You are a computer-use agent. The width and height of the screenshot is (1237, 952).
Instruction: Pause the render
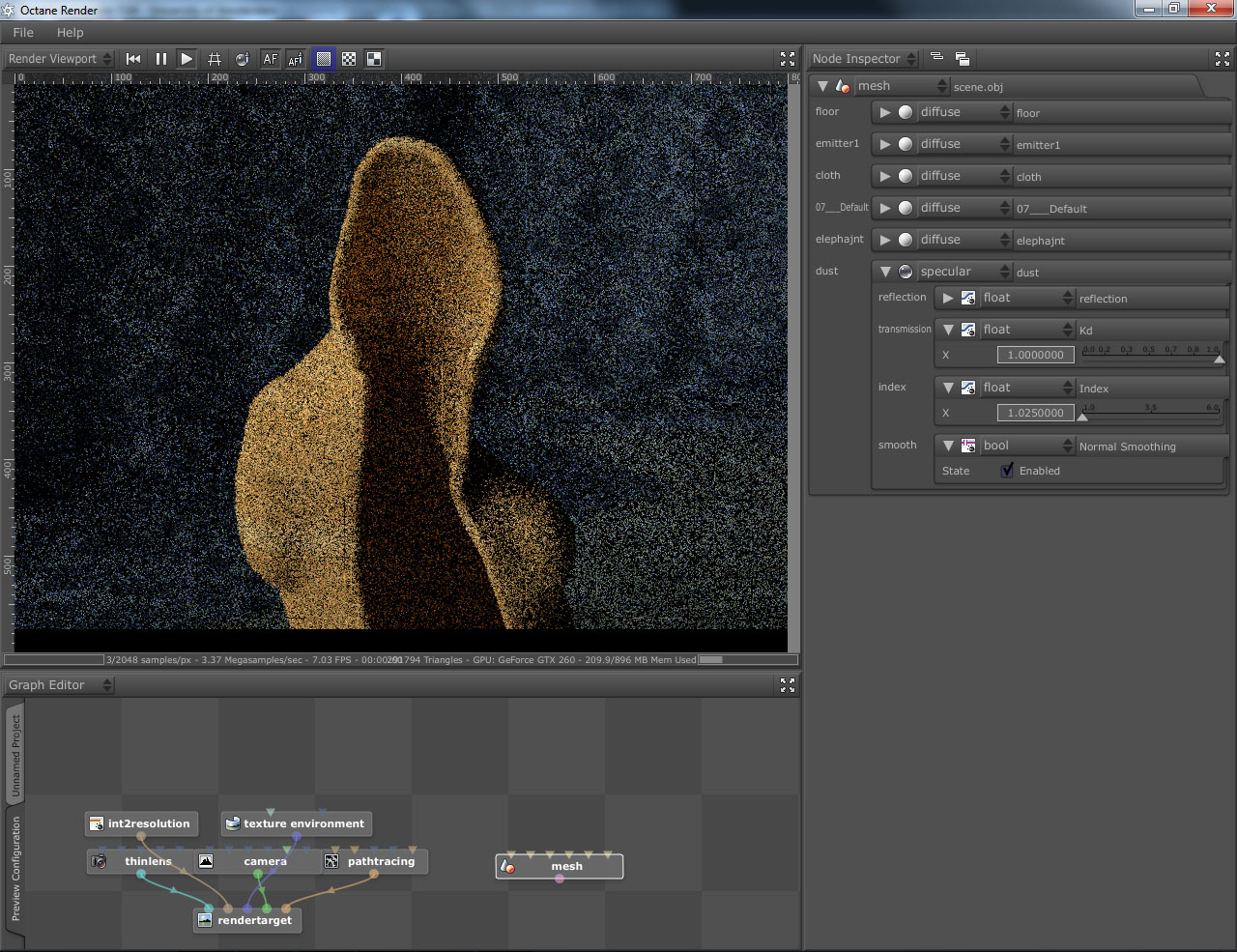pyautogui.click(x=160, y=59)
